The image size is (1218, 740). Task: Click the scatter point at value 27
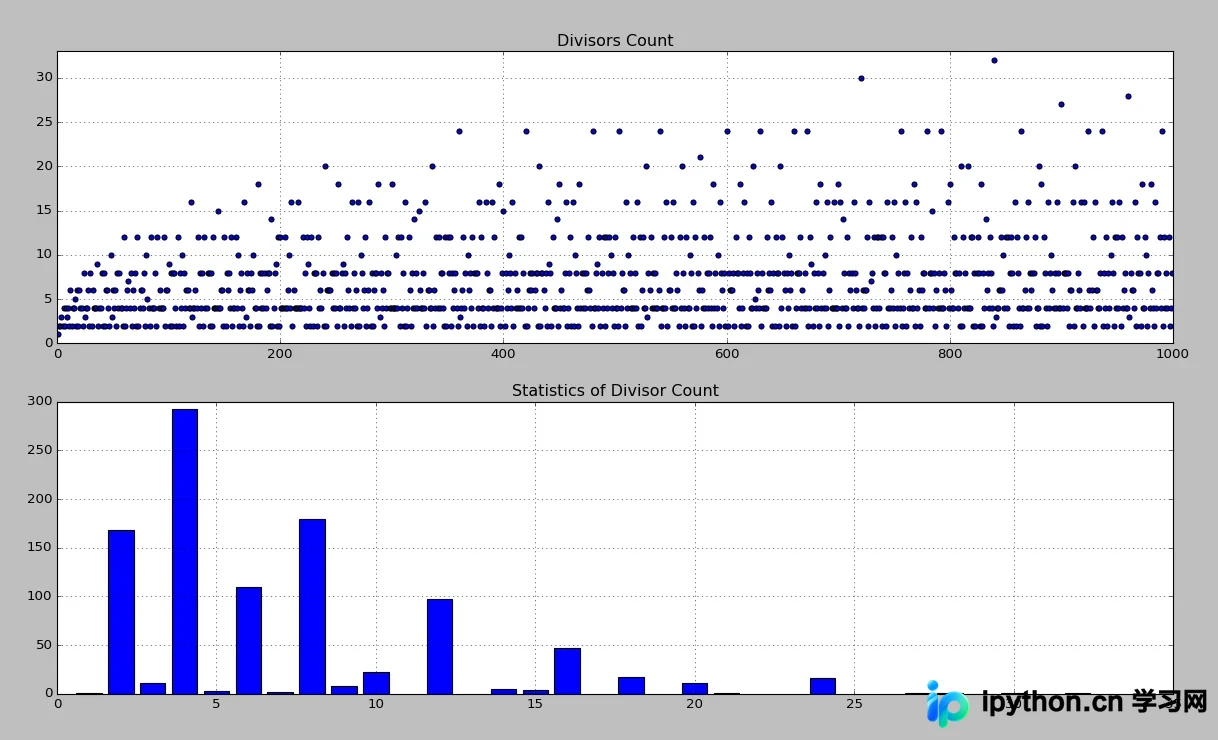(x=1061, y=104)
